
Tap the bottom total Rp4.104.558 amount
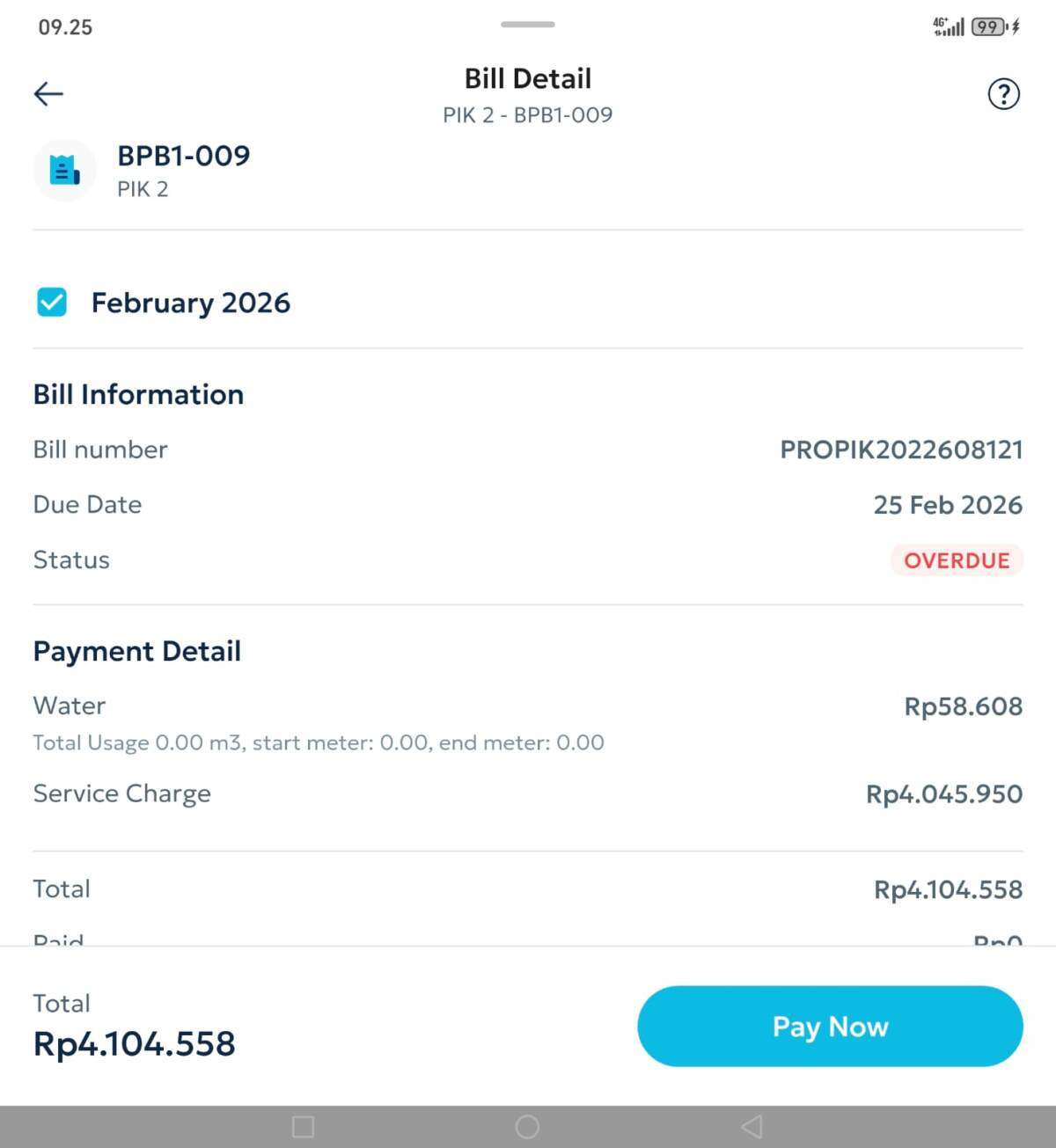(134, 1044)
